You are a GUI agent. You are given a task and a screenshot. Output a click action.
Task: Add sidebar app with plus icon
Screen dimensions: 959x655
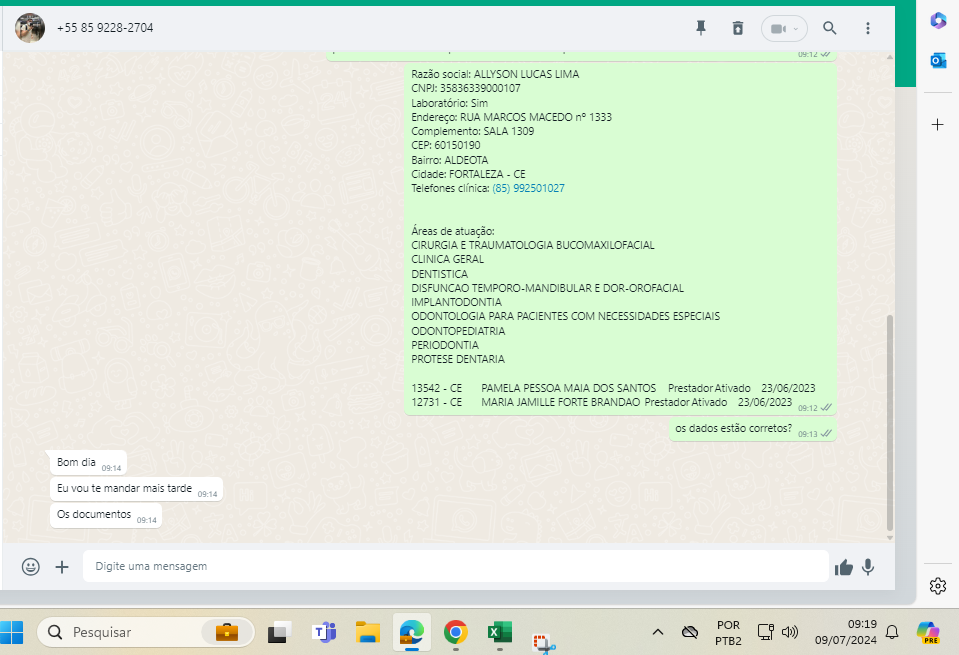(938, 125)
